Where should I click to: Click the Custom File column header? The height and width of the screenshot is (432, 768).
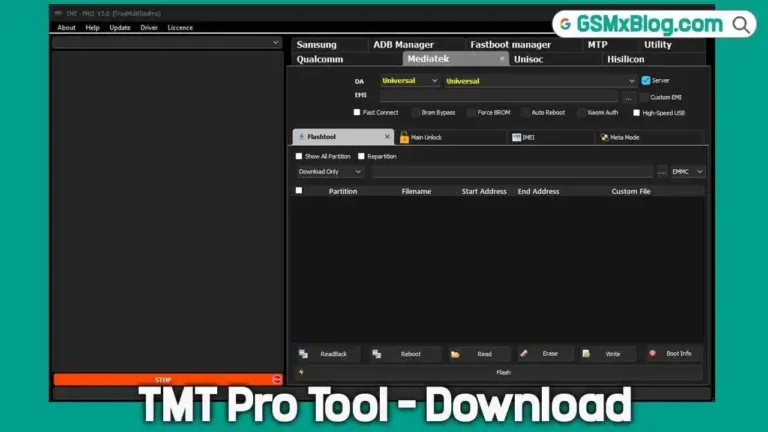coord(631,192)
